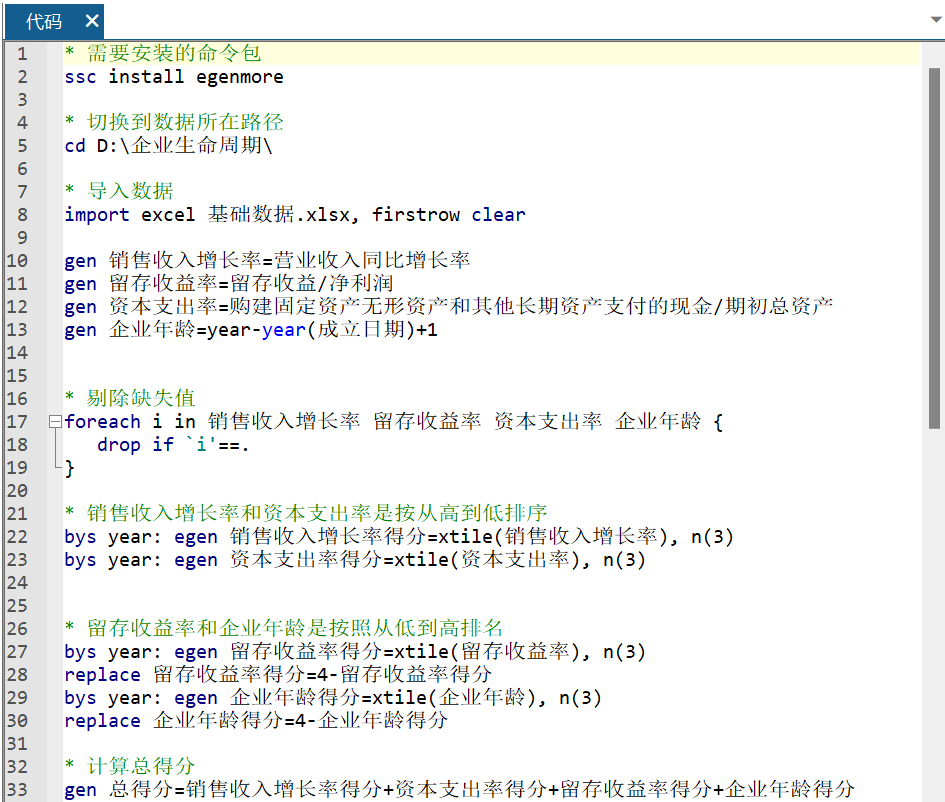Click line 'gen 销售收入增长率=营业收入同比增长率'
Image resolution: width=945 pixels, height=802 pixels.
pos(267,261)
